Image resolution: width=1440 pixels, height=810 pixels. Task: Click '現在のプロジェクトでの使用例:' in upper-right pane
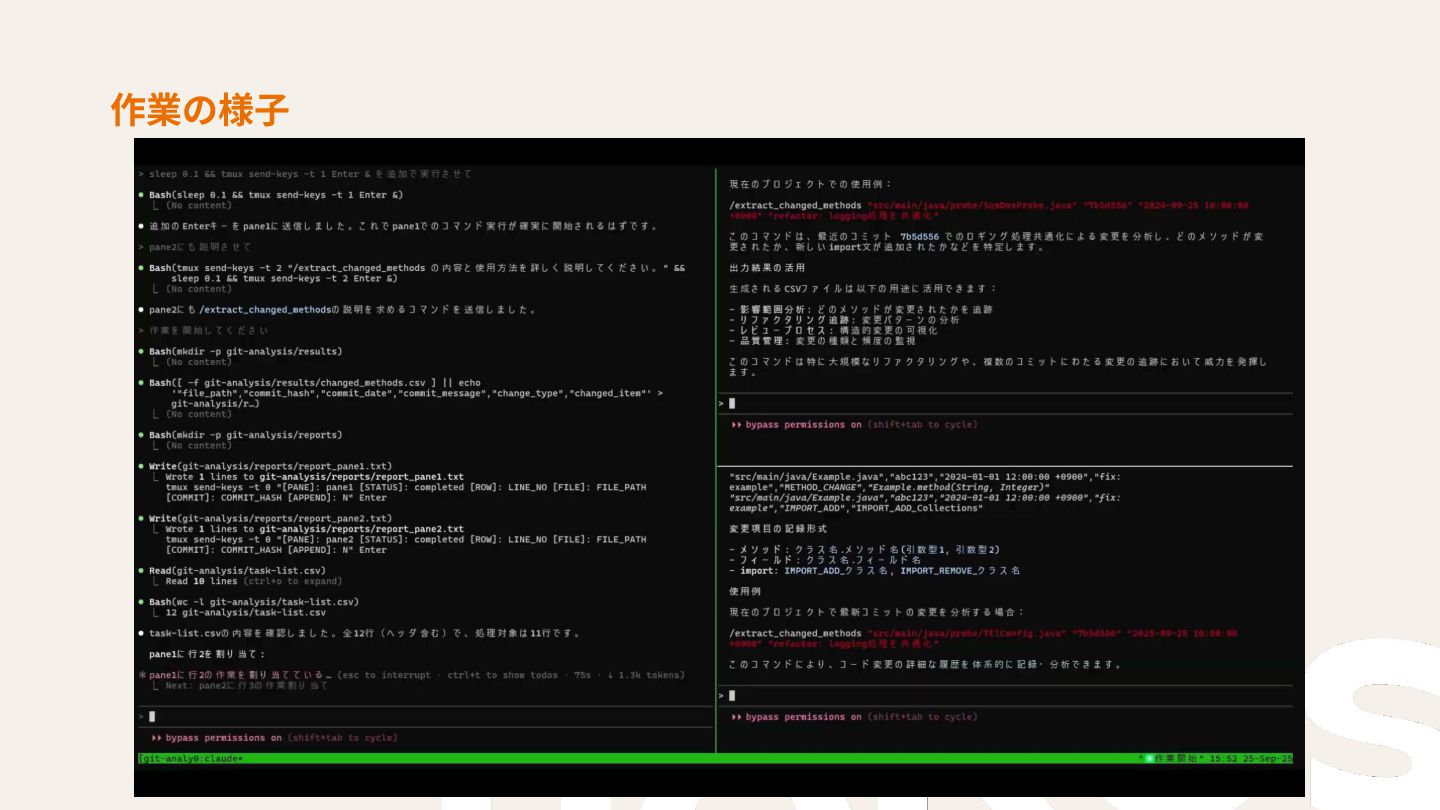point(811,184)
